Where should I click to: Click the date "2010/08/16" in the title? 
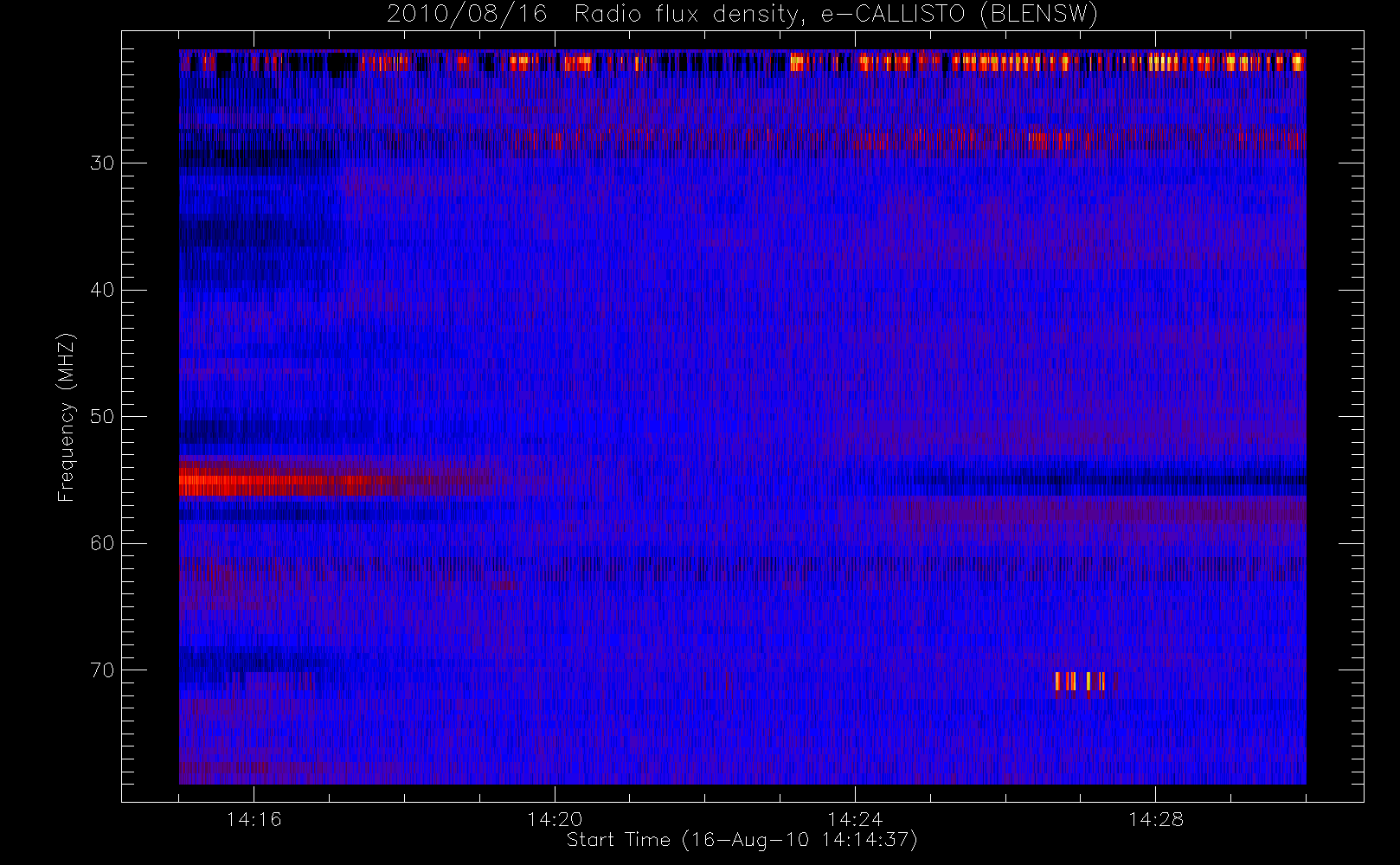[466, 15]
